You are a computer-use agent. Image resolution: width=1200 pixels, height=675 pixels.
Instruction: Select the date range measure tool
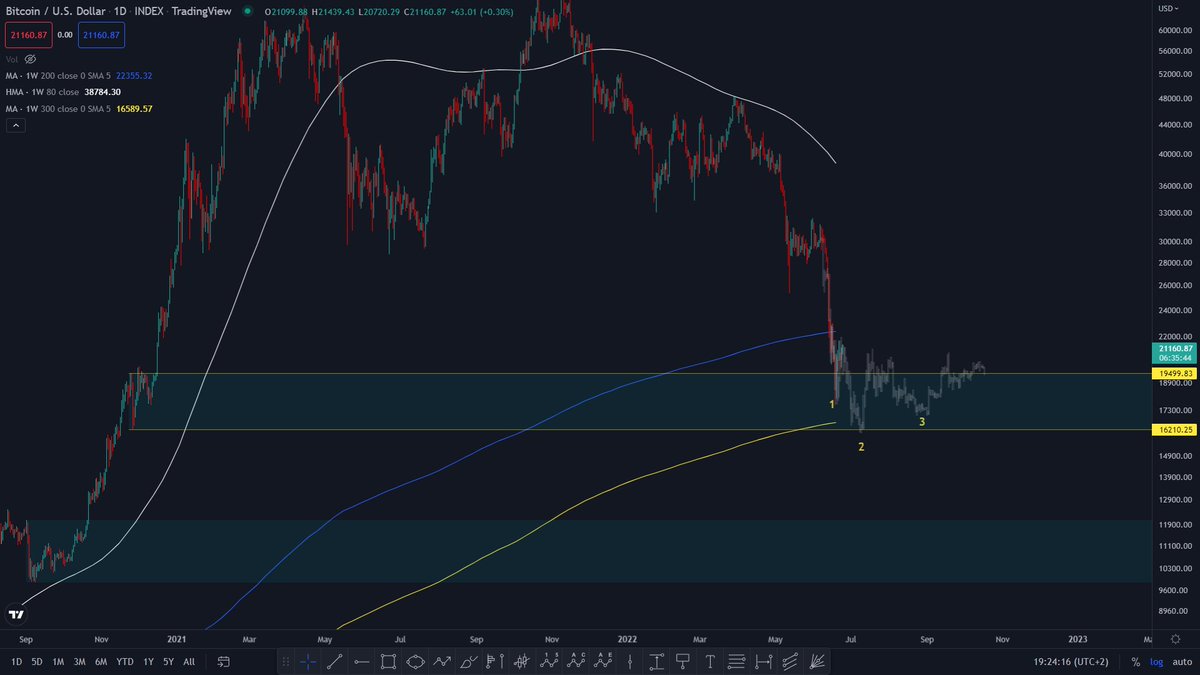coord(764,661)
